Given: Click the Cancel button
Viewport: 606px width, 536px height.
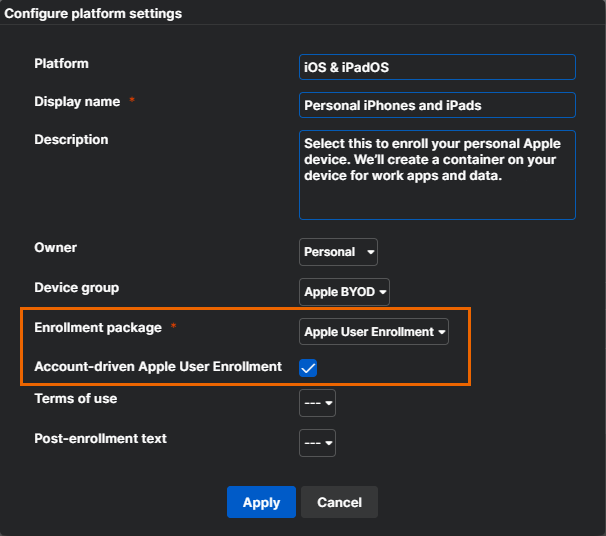Looking at the screenshot, I should click(339, 502).
